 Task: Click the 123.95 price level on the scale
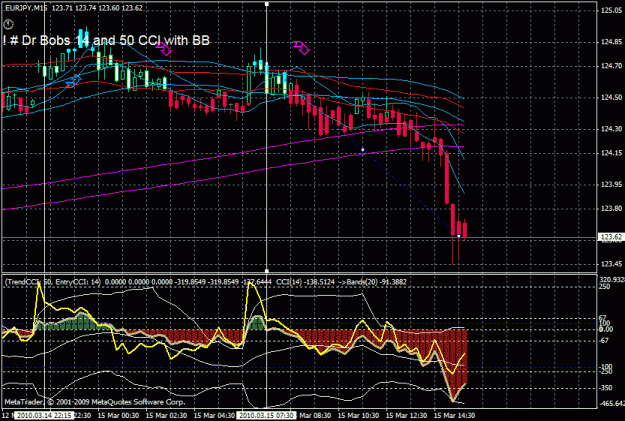(x=611, y=185)
